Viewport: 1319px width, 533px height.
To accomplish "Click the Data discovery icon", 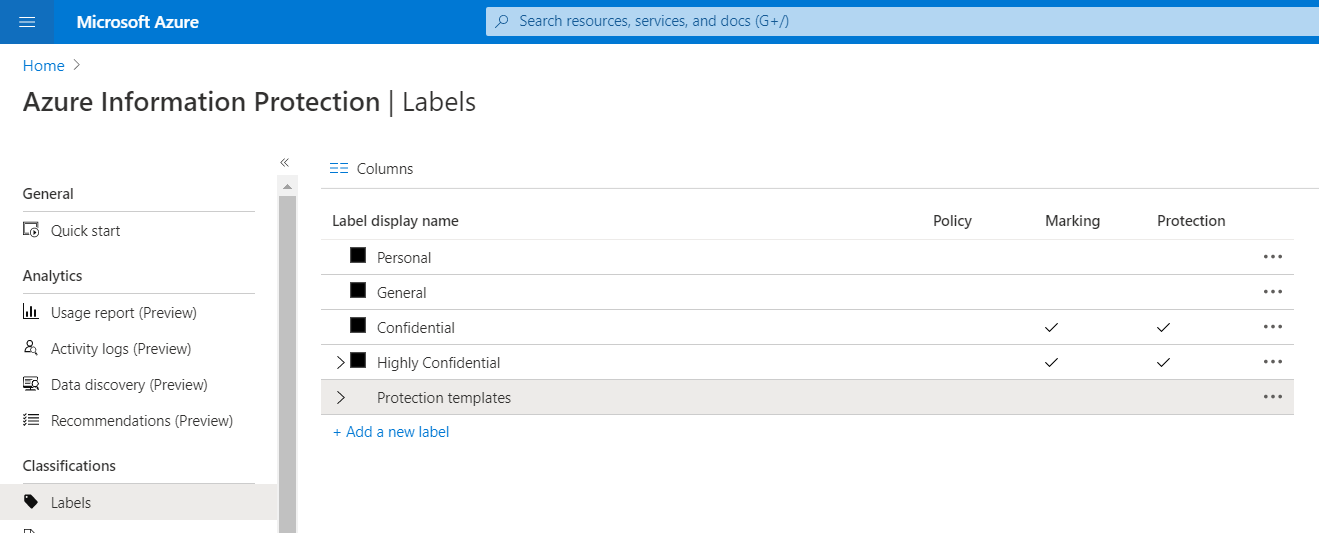I will click(x=31, y=384).
